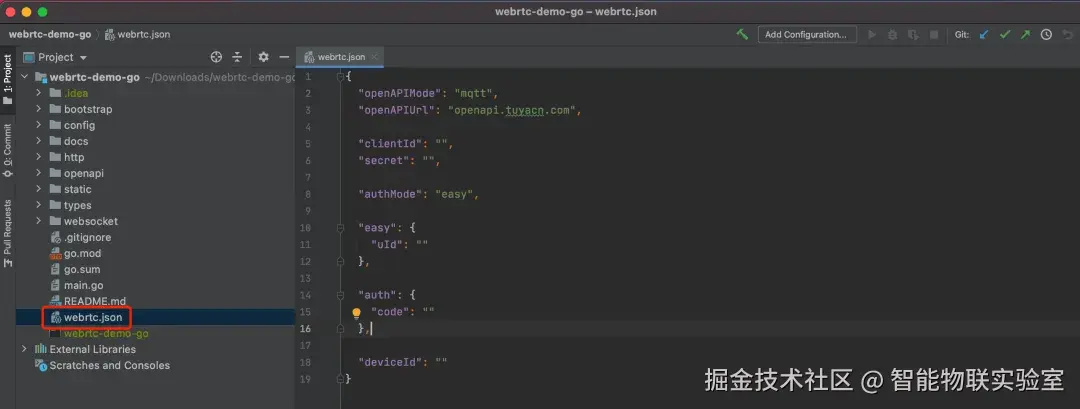The height and width of the screenshot is (409, 1080).
Task: Expand the openapi folder
Action: [39, 173]
